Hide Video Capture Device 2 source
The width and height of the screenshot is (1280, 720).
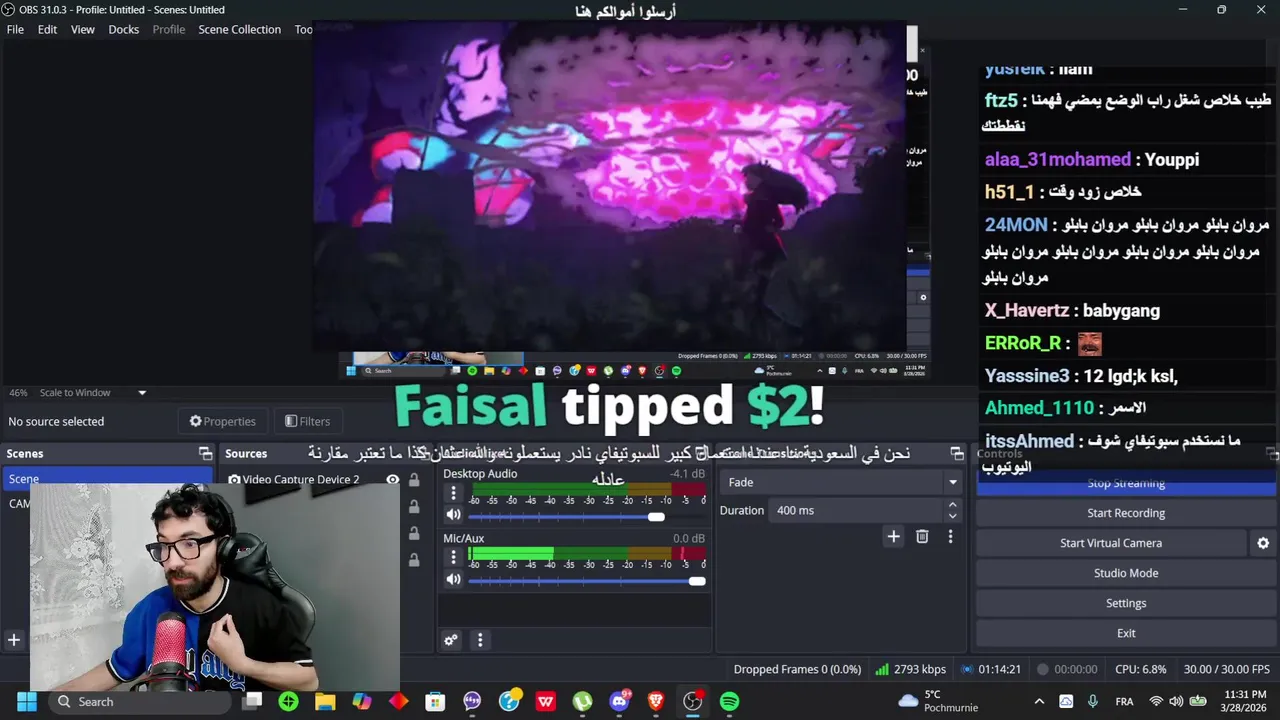point(392,480)
